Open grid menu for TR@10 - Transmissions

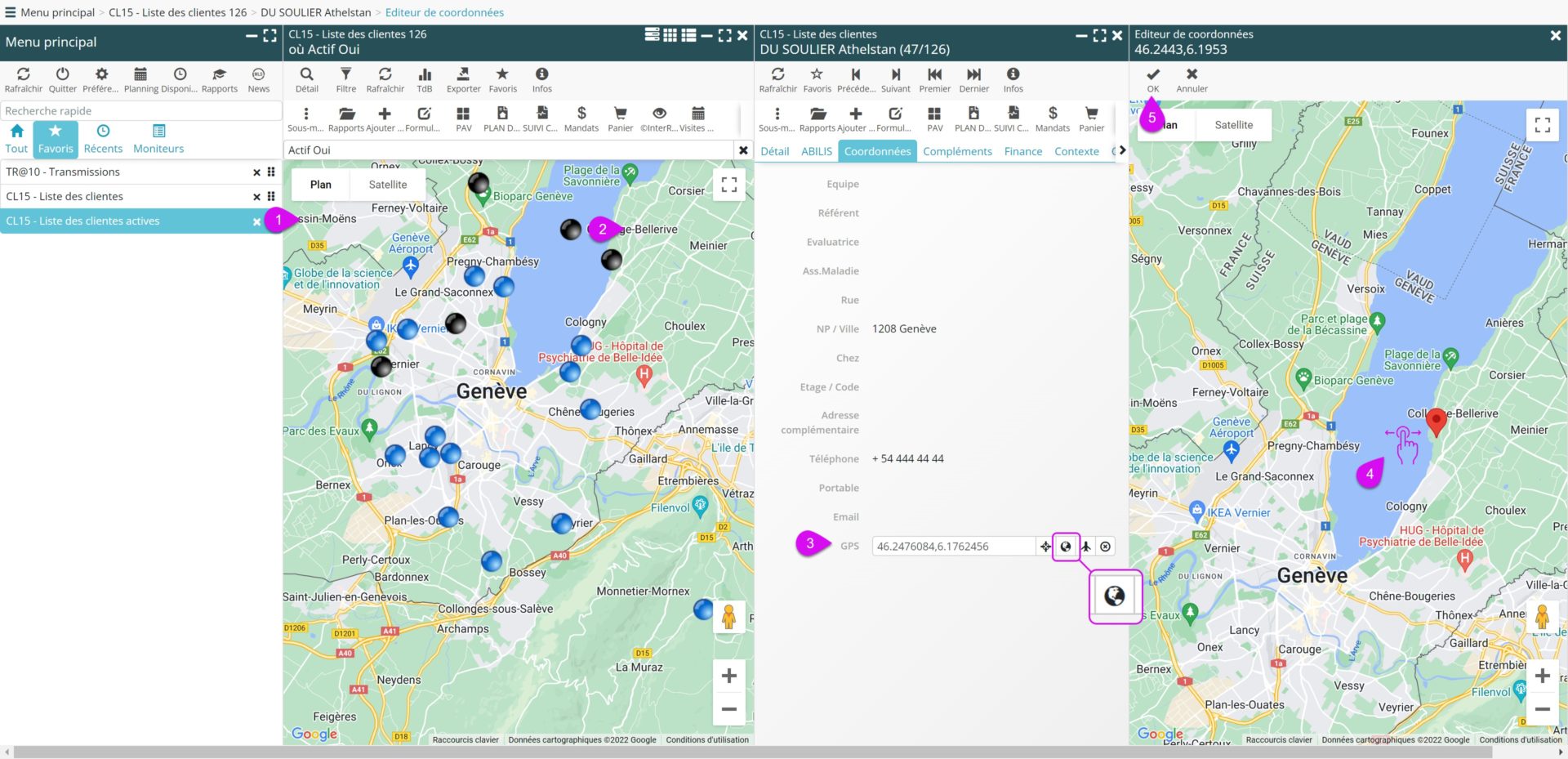click(271, 172)
